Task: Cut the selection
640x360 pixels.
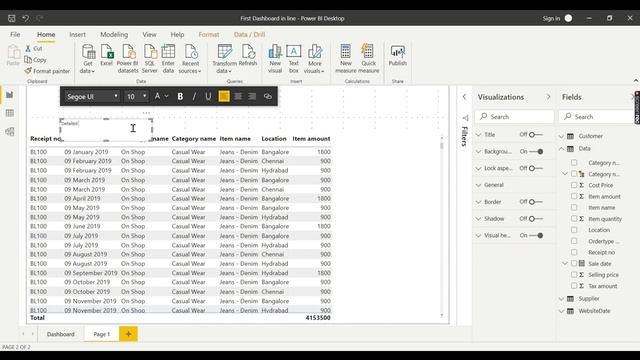Action: [33, 48]
